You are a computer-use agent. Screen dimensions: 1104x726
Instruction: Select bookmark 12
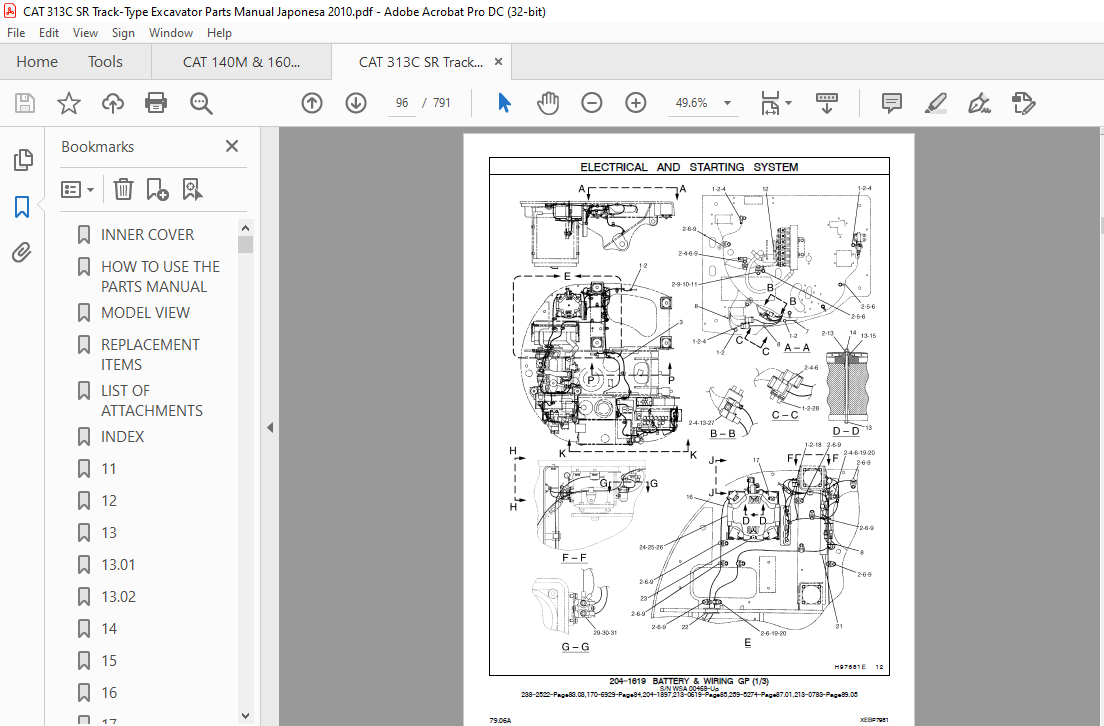108,501
